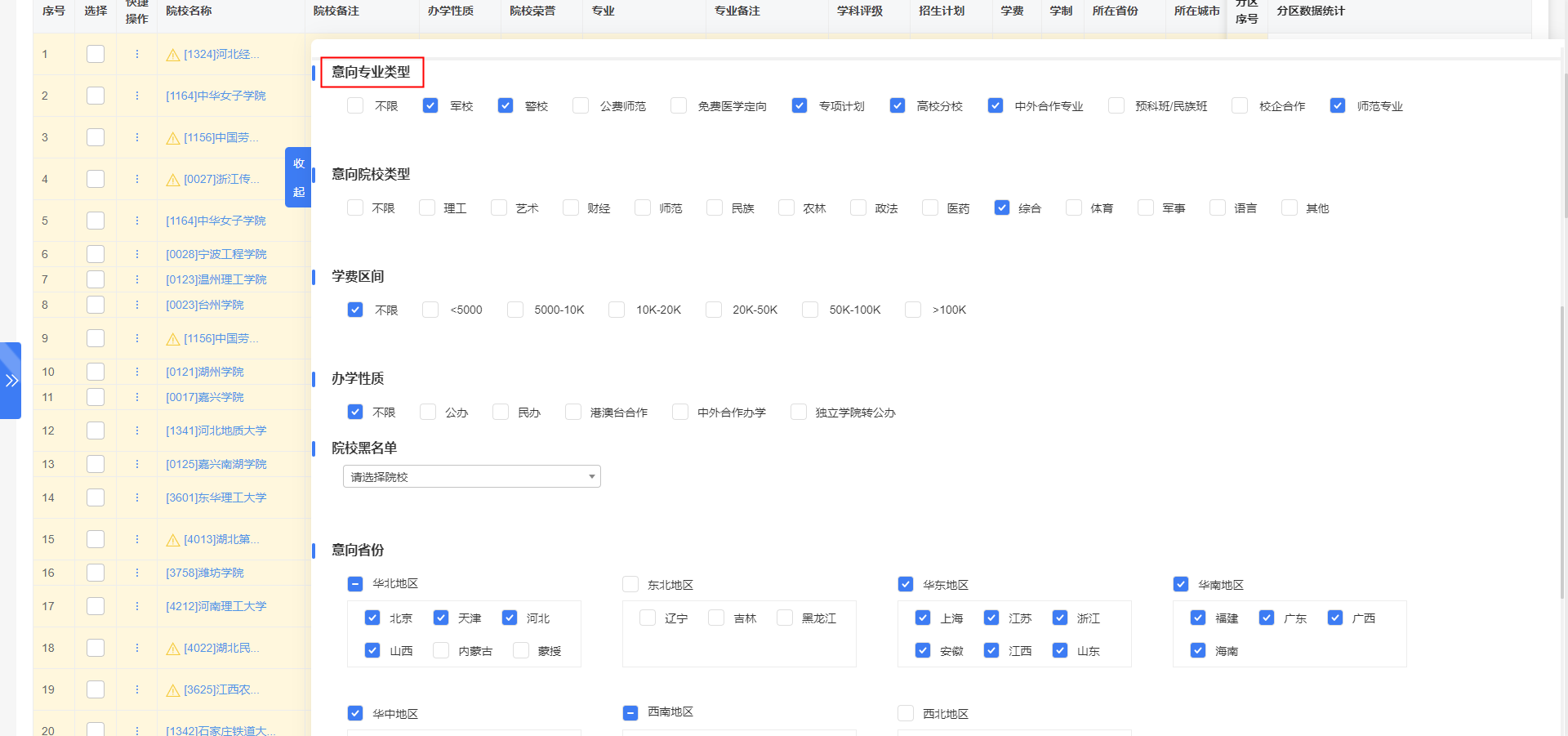Expand the left sidebar arrow
The height and width of the screenshot is (736, 1568).
click(11, 379)
